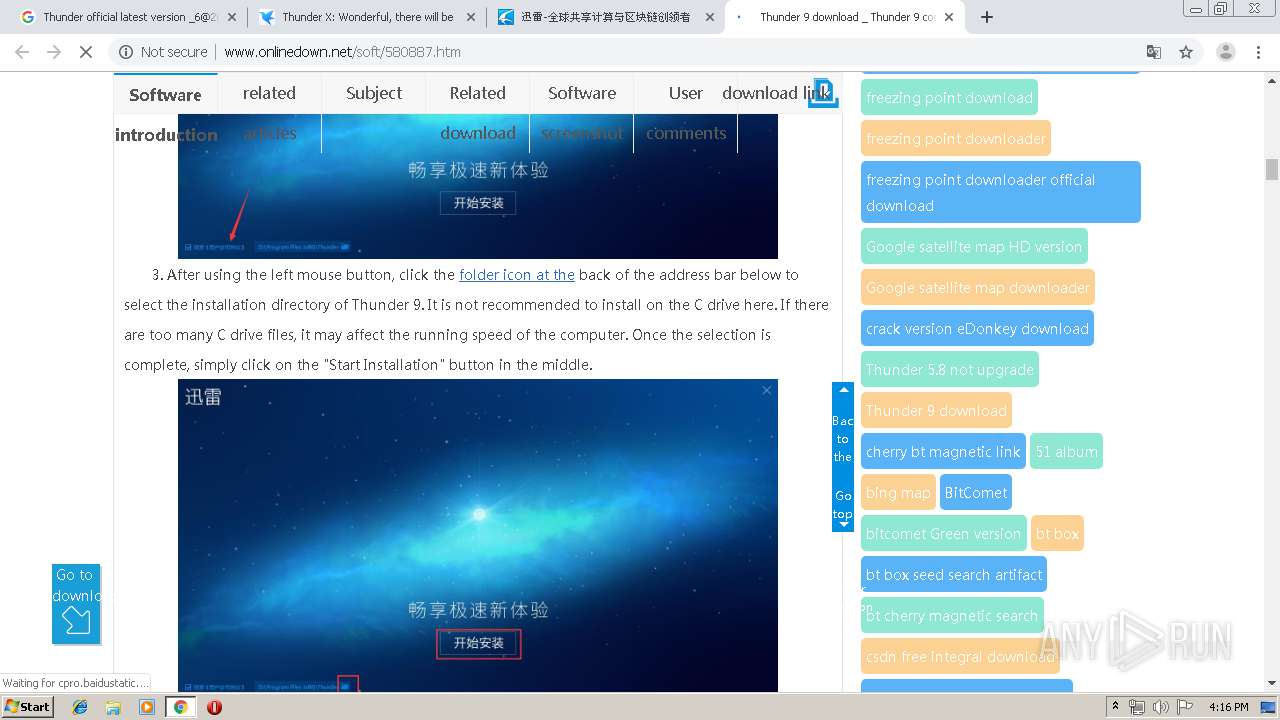The image size is (1280, 720).
Task: Click the red Opera-style taskbar icon
Action: (x=214, y=707)
